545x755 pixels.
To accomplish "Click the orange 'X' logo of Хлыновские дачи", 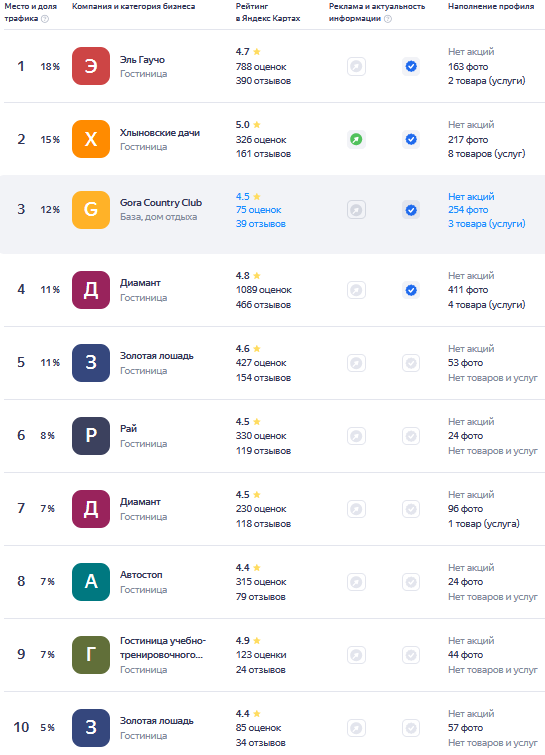I will pos(91,139).
